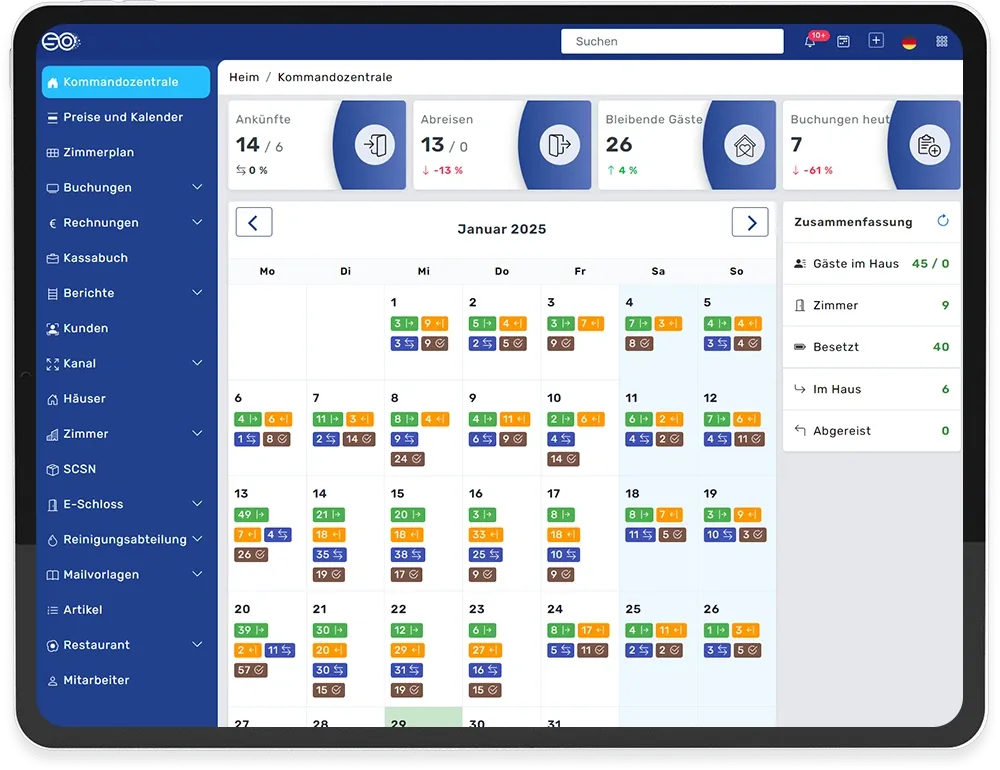Expand the Restaurant submenu chevron
This screenshot has width=1000, height=770.
point(198,644)
